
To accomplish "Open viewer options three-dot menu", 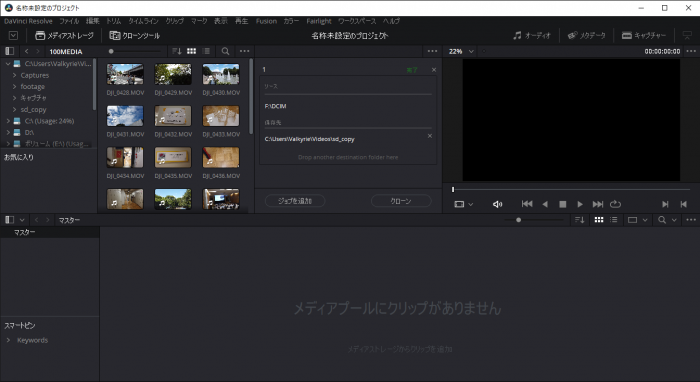I will point(691,51).
